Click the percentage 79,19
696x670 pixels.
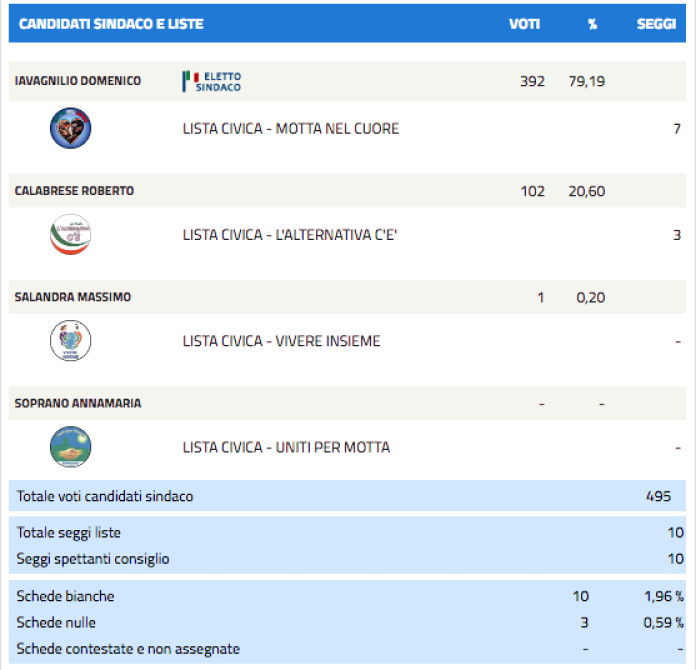tap(587, 81)
